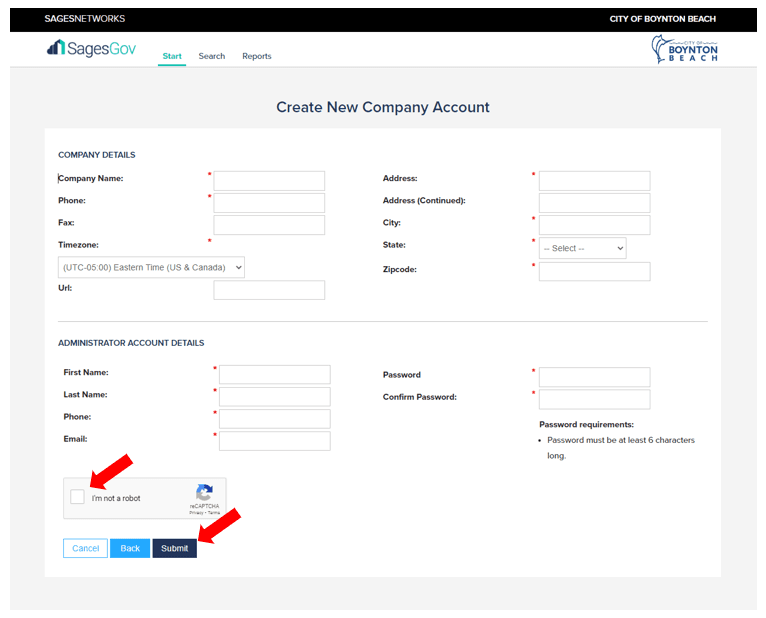Select the City input field

click(594, 225)
